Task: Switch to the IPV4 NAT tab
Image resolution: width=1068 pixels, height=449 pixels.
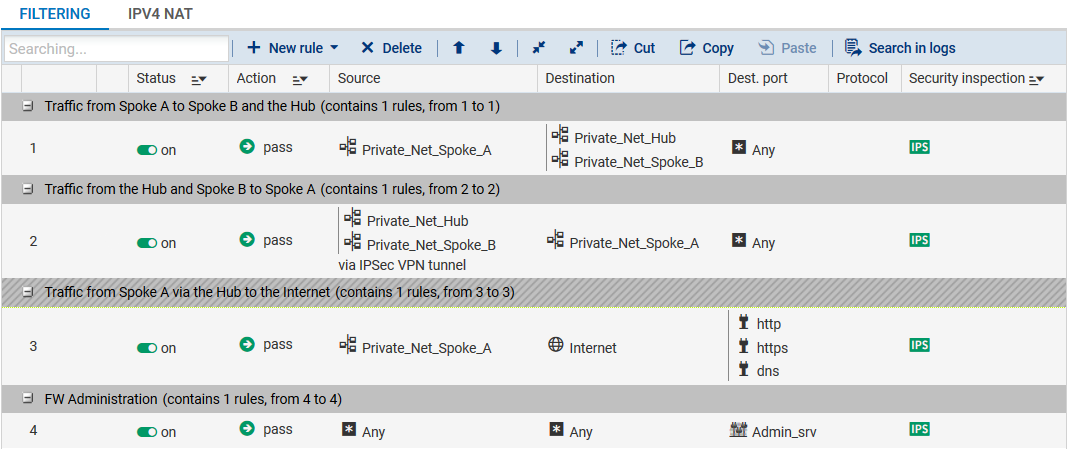Action: 160,14
